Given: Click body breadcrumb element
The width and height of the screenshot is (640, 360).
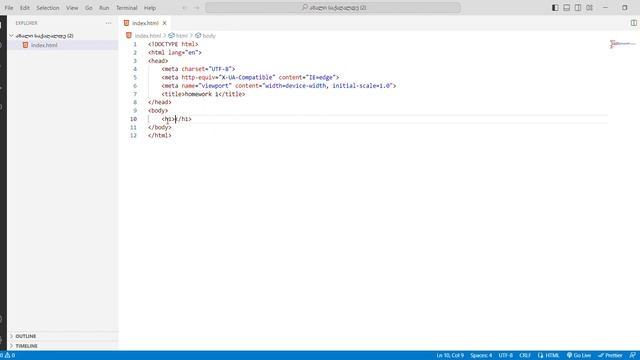Looking at the screenshot, I should tap(209, 36).
